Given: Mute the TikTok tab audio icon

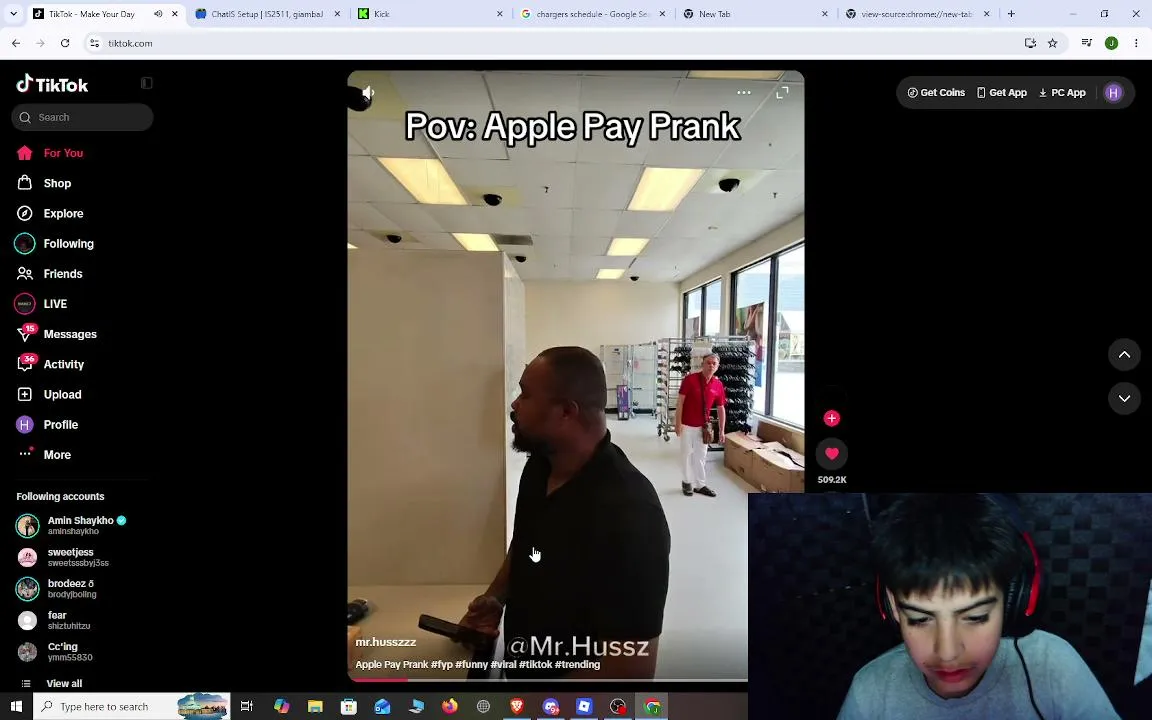Looking at the screenshot, I should (158, 14).
